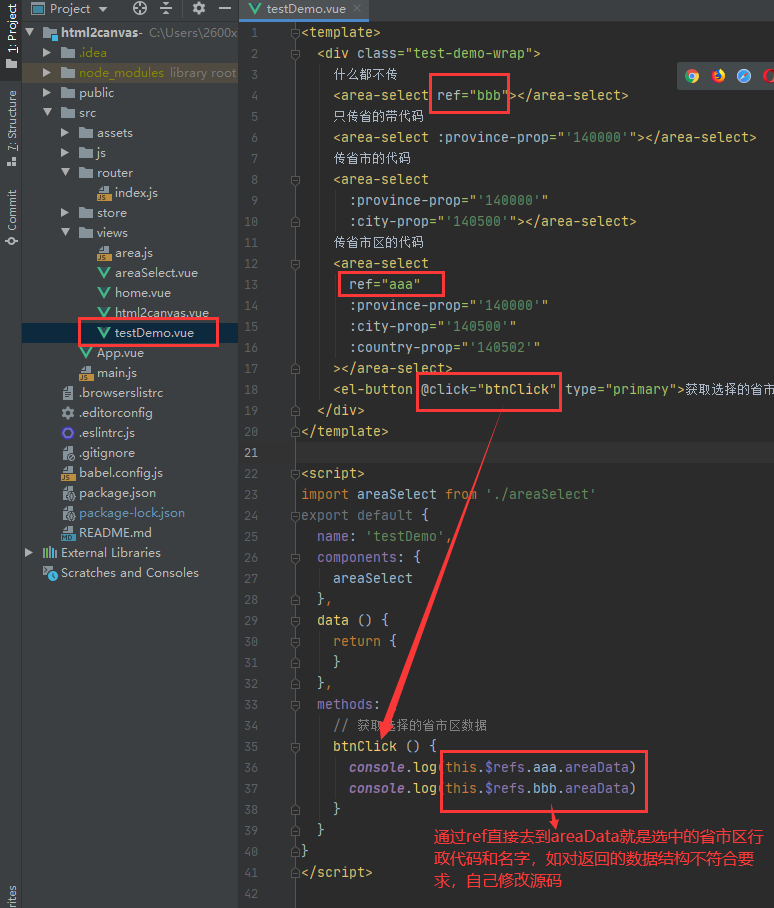Viewport: 774px width, 908px height.
Task: Select babel.config.js file
Action: pos(120,473)
